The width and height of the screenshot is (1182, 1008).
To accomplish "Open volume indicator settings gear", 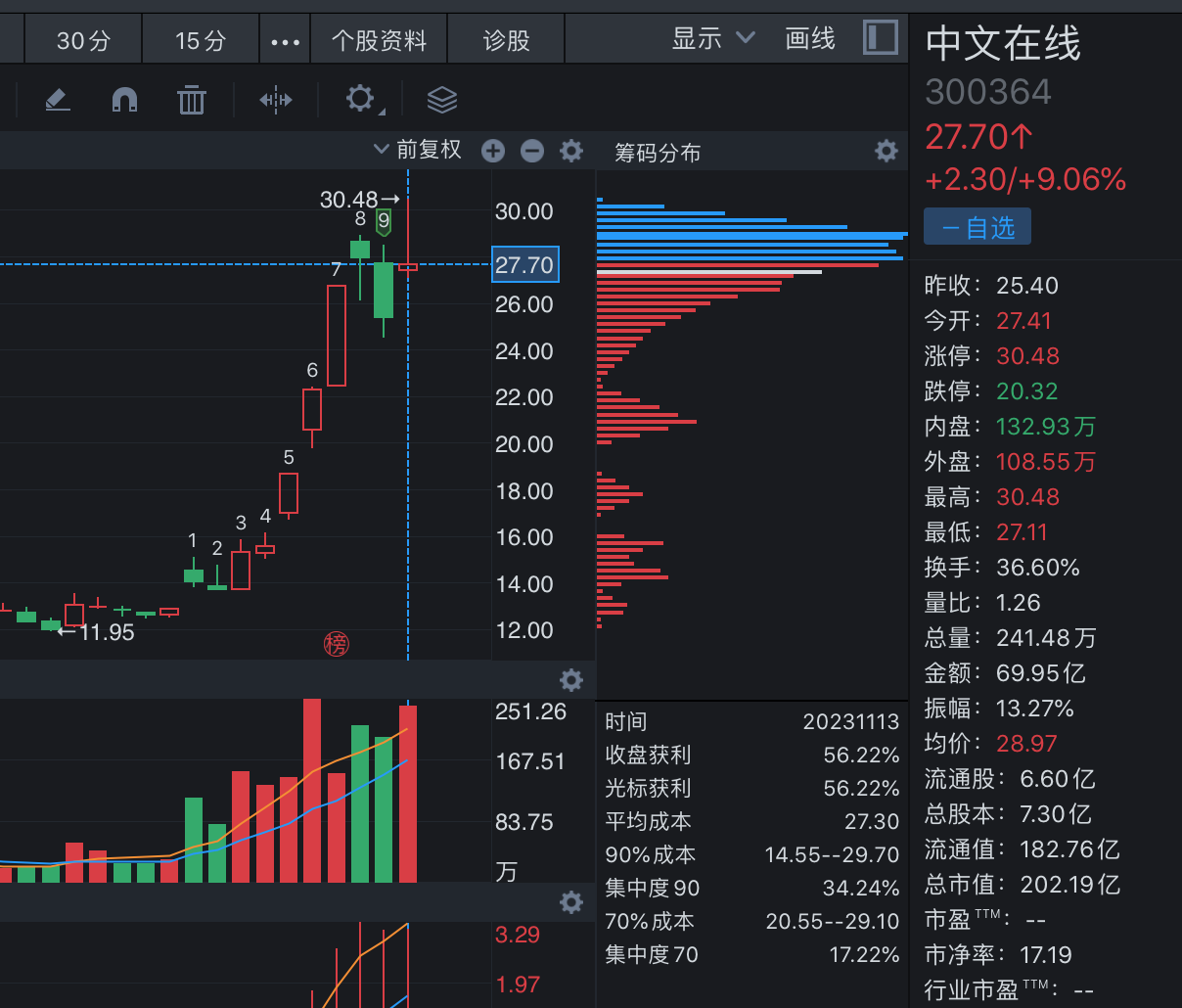I will (571, 680).
